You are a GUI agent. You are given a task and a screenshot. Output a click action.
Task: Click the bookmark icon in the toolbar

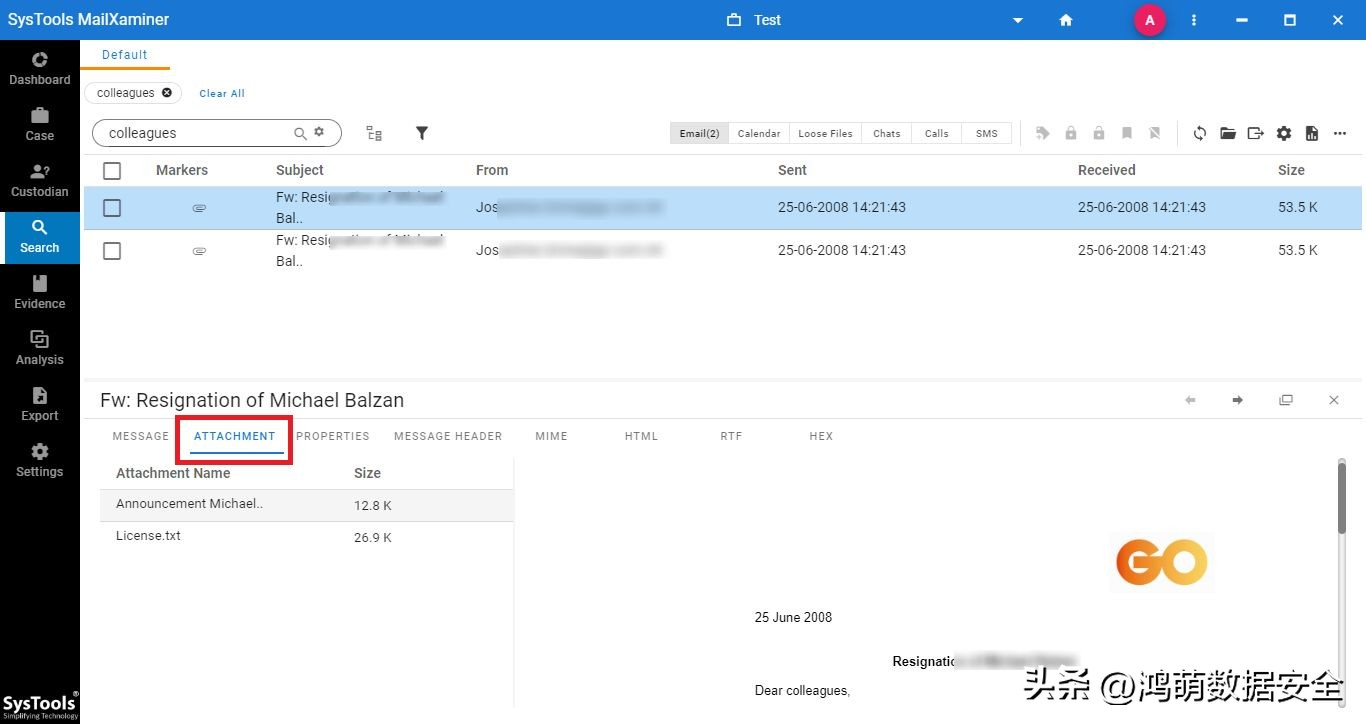1127,133
